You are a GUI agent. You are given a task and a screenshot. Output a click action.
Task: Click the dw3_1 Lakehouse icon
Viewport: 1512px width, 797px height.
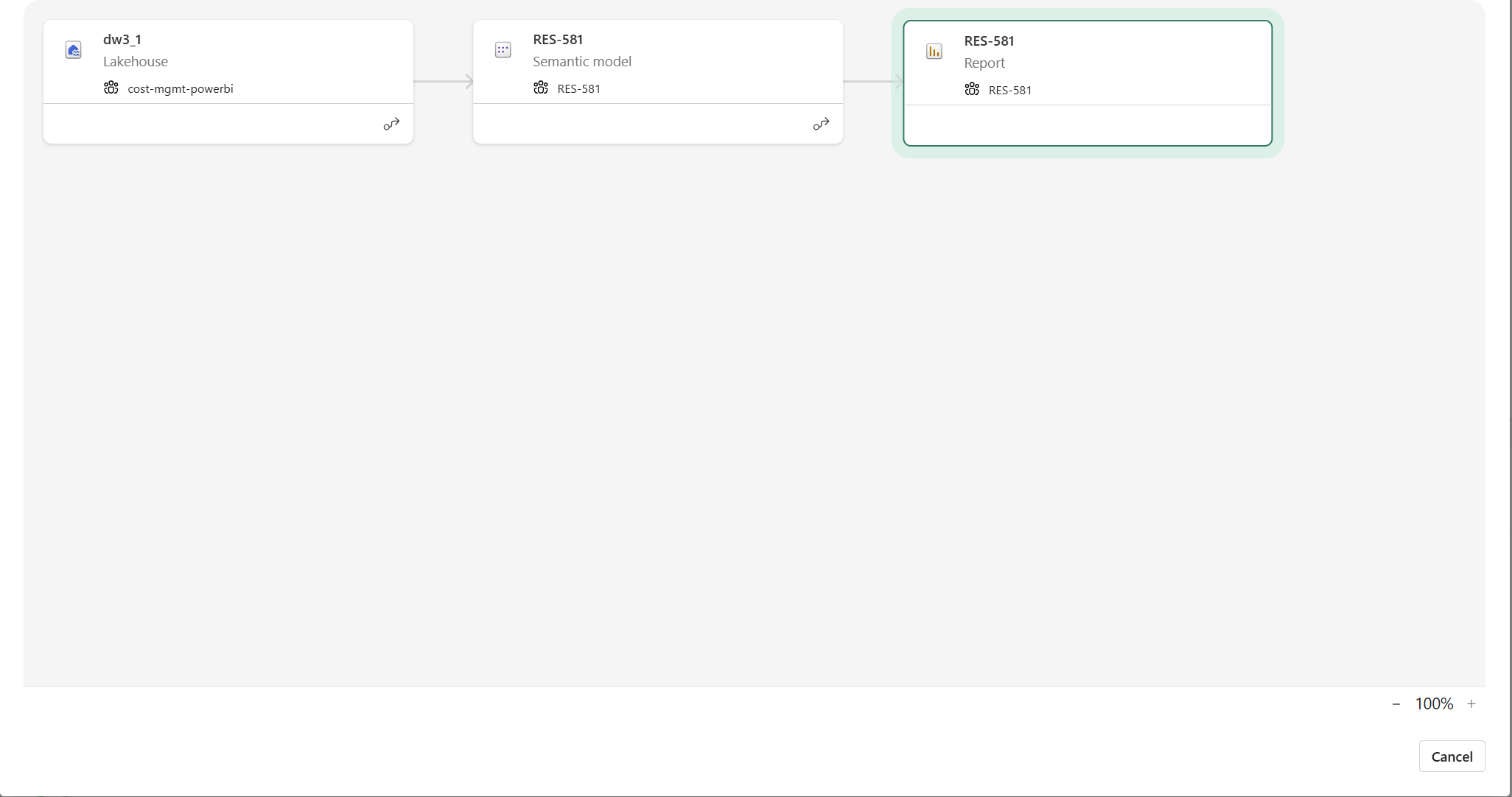pyautogui.click(x=74, y=50)
